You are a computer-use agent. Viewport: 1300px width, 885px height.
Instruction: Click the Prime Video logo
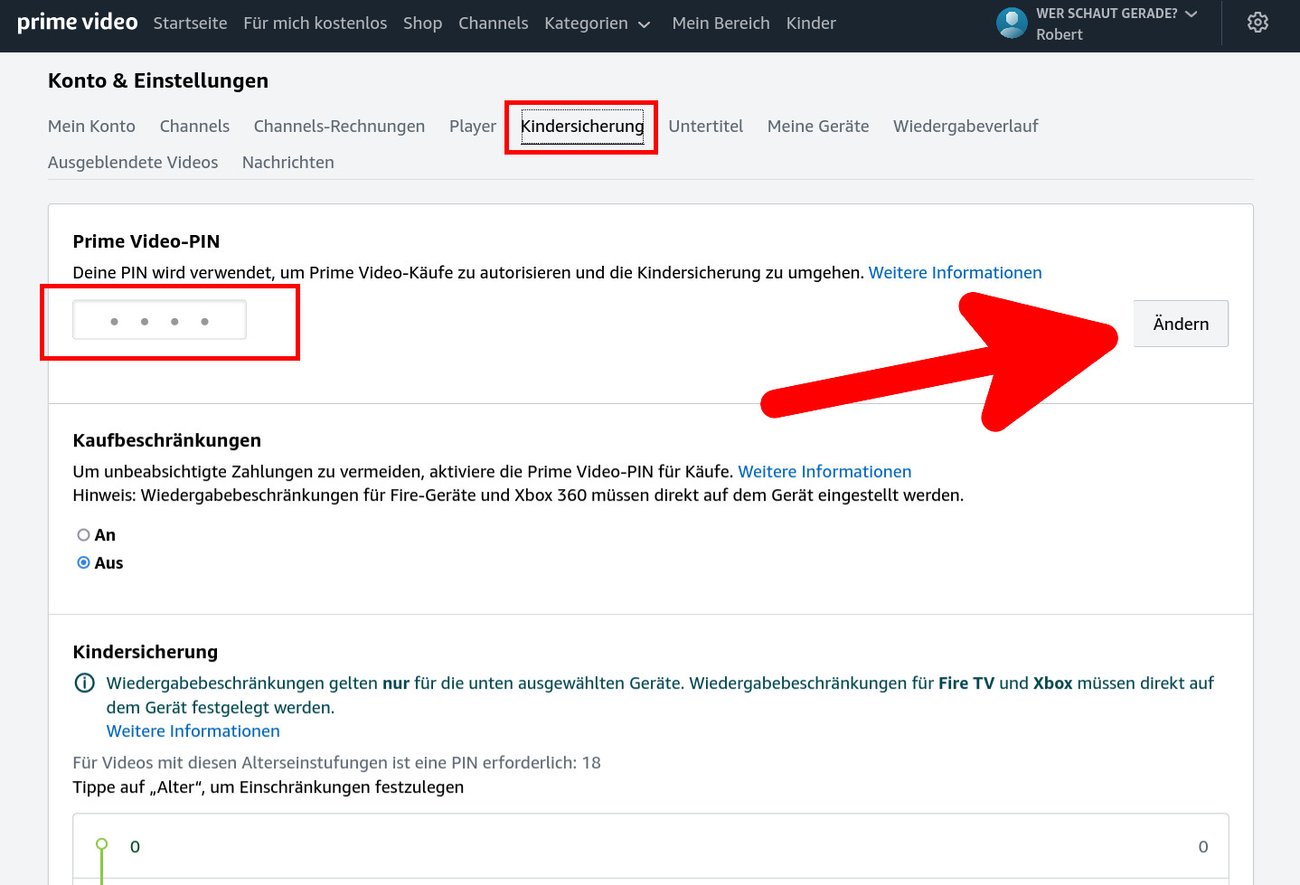(x=77, y=22)
